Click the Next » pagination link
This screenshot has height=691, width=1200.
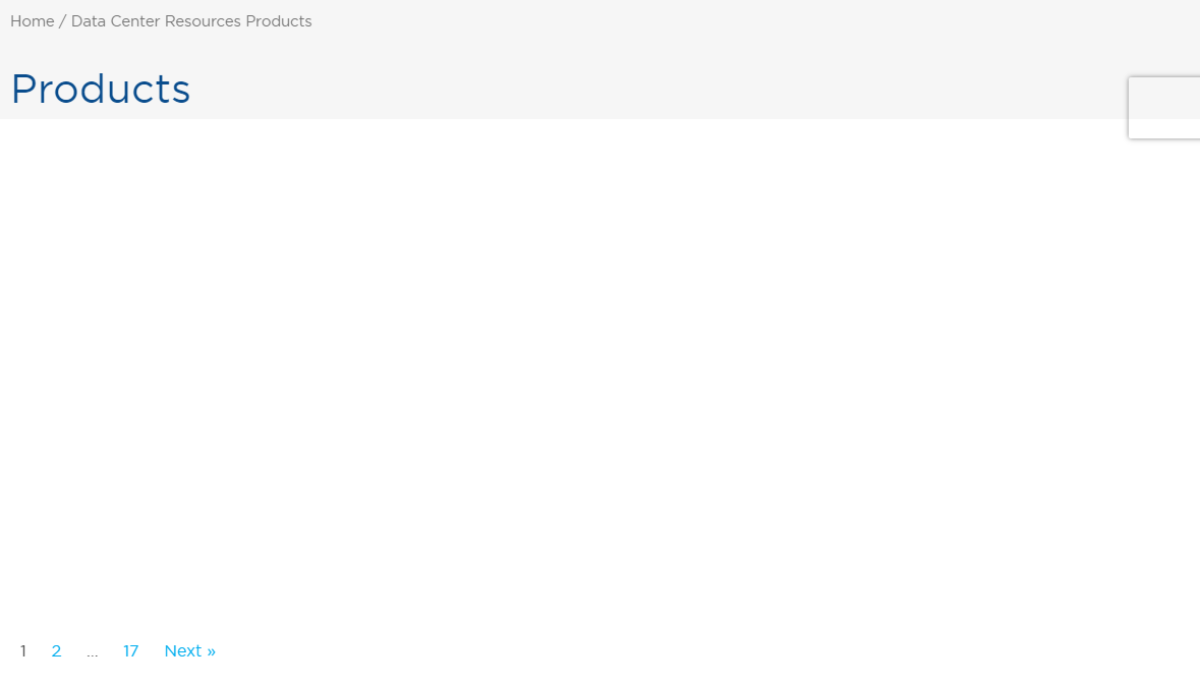(x=190, y=651)
